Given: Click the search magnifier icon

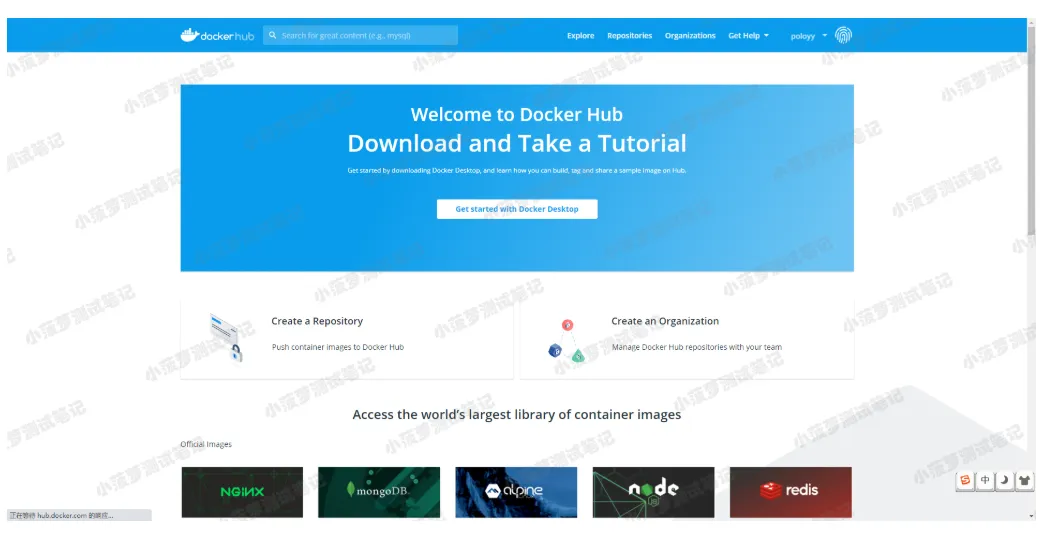Looking at the screenshot, I should pos(272,35).
